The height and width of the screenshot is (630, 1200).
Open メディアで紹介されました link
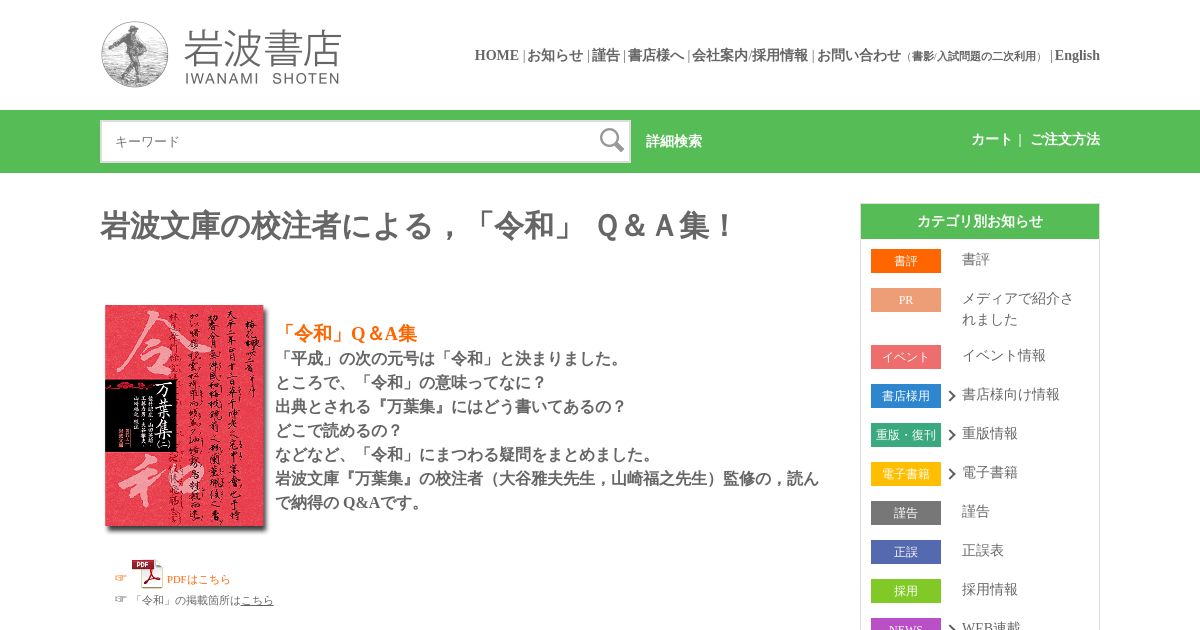pos(1018,309)
